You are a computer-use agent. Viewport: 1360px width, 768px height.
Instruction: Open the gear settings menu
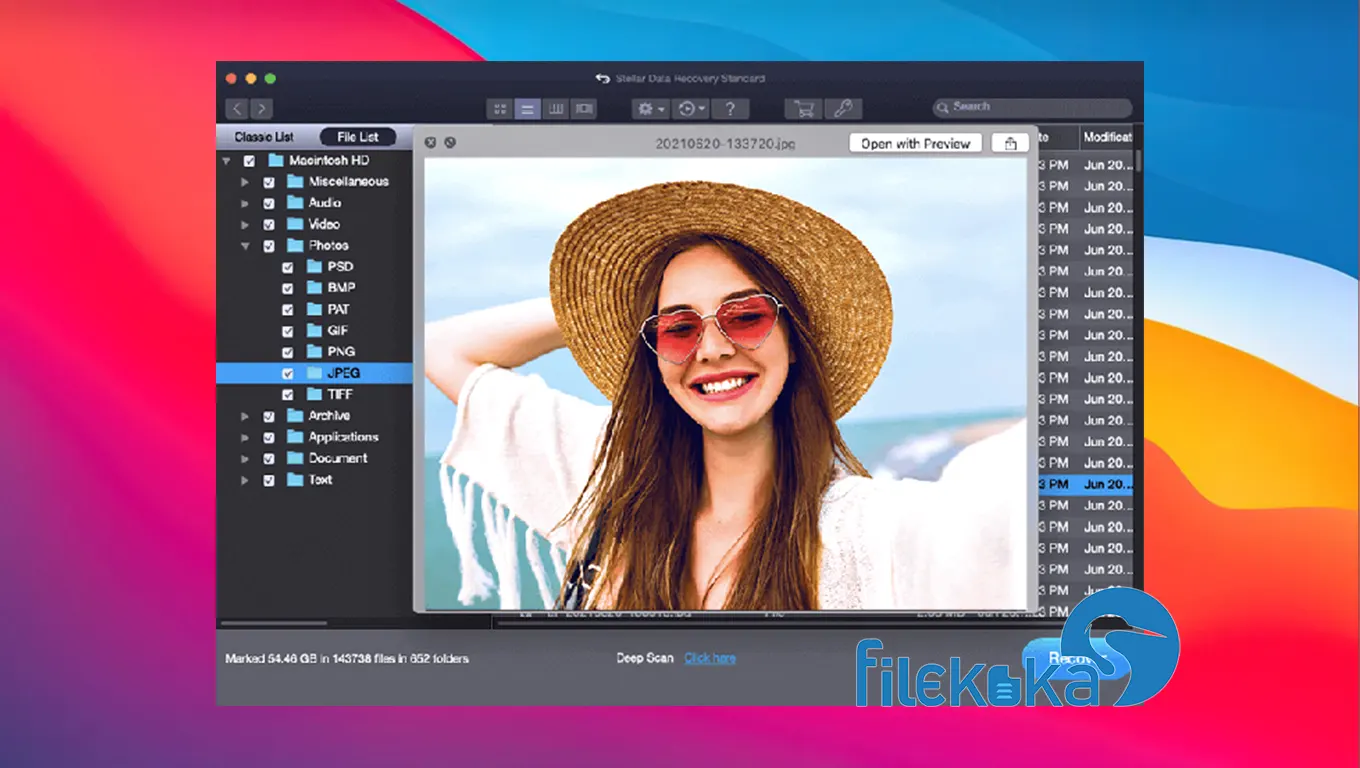(651, 108)
